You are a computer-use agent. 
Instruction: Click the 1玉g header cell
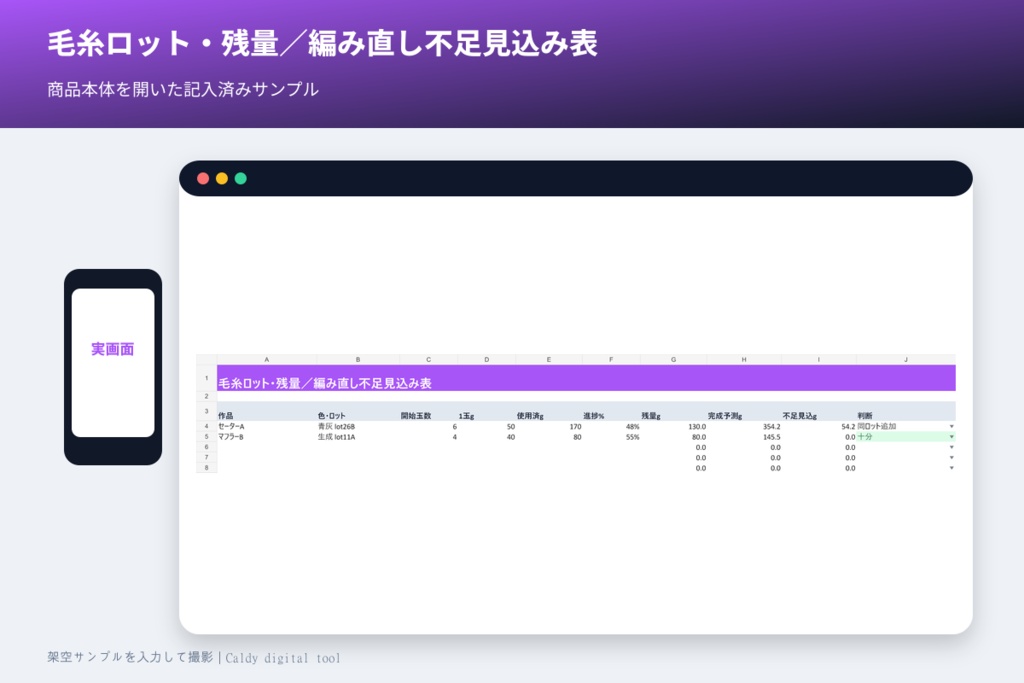tap(487, 411)
